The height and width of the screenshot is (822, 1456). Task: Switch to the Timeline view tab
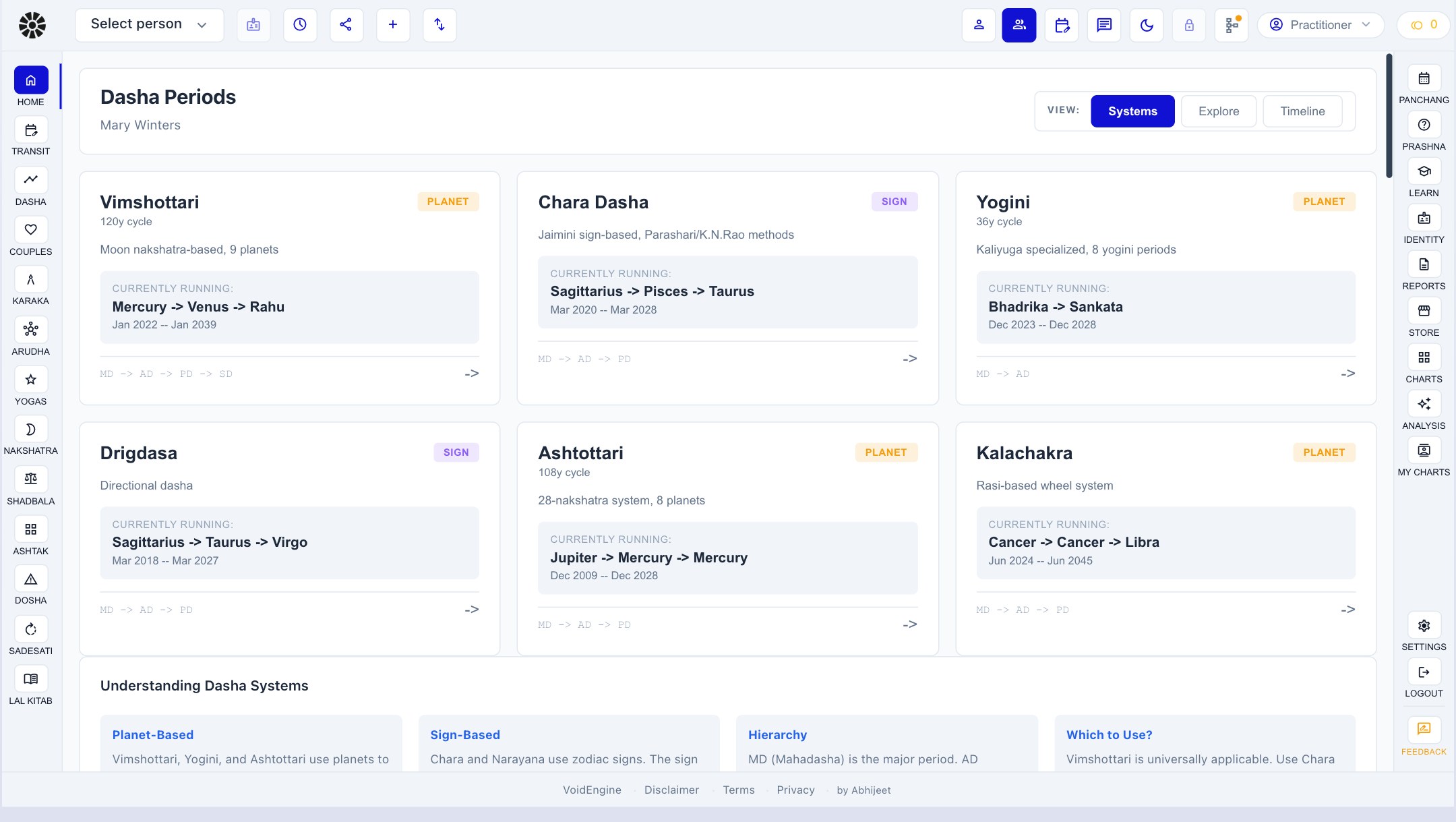1302,111
